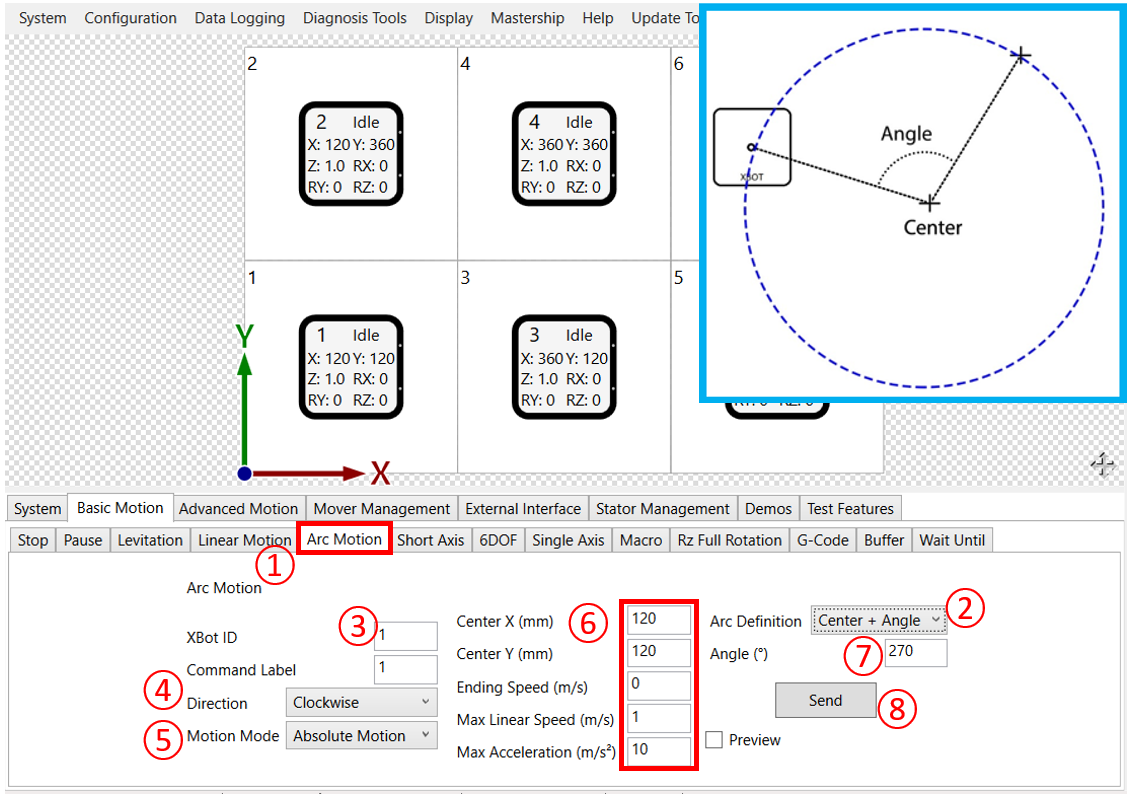Focus the Max Acceleration input field
Image resolution: width=1129 pixels, height=796 pixels.
click(659, 751)
